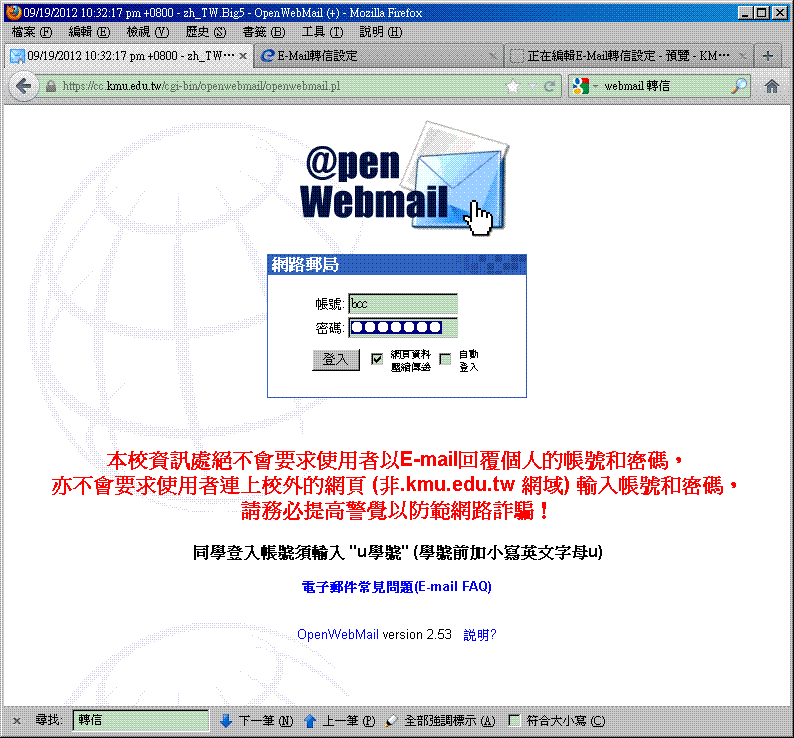Open the 工具 (T) menu
794x738 pixels.
tap(322, 32)
